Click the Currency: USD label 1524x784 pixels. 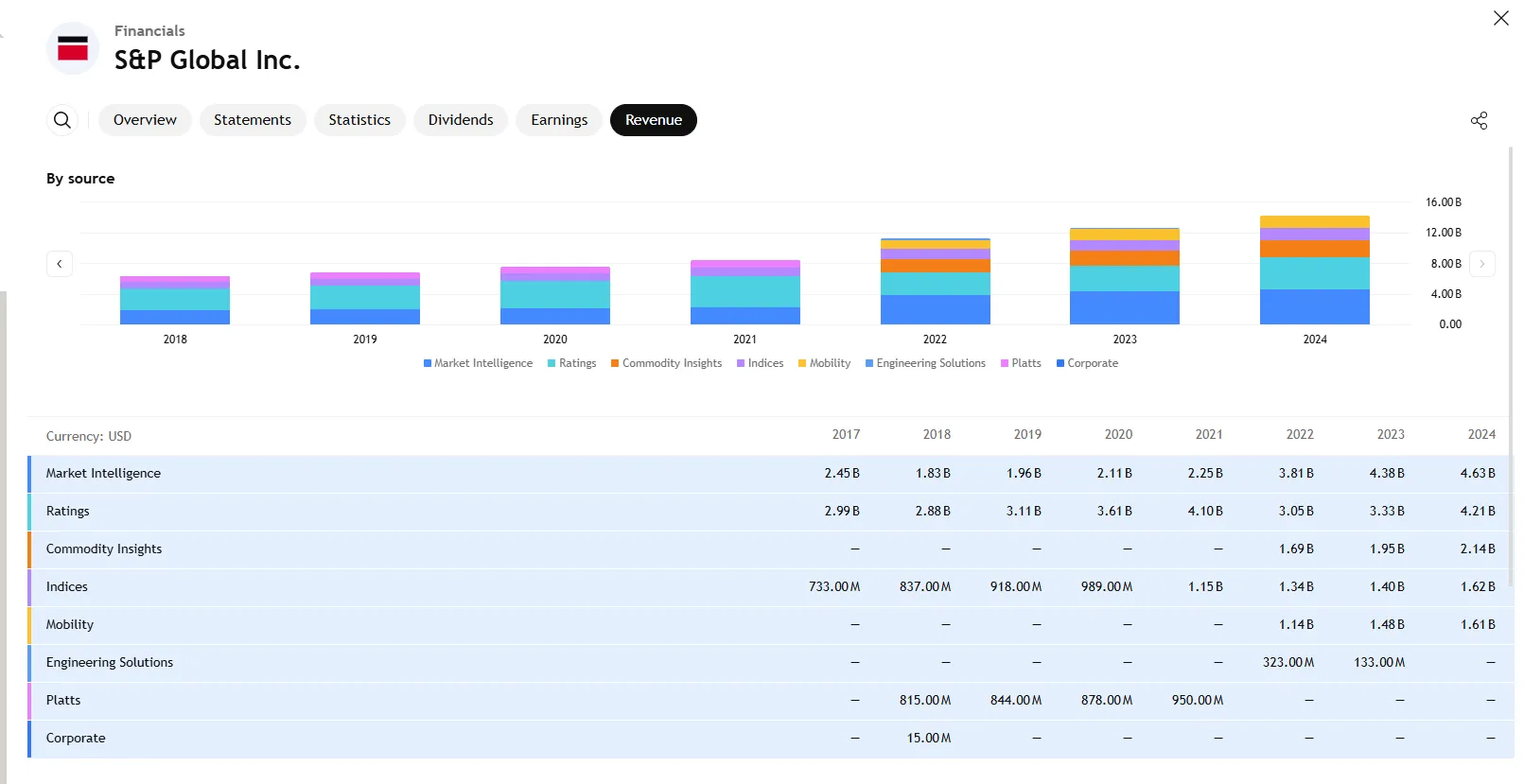point(89,437)
